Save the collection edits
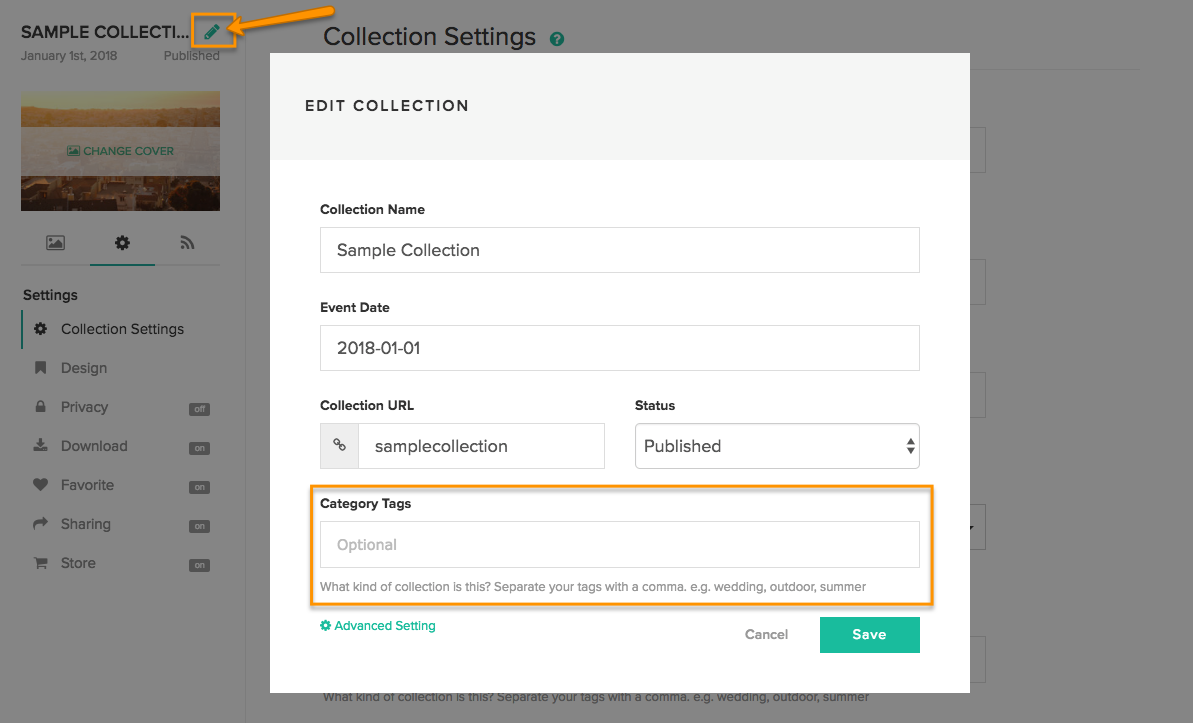 click(x=870, y=635)
